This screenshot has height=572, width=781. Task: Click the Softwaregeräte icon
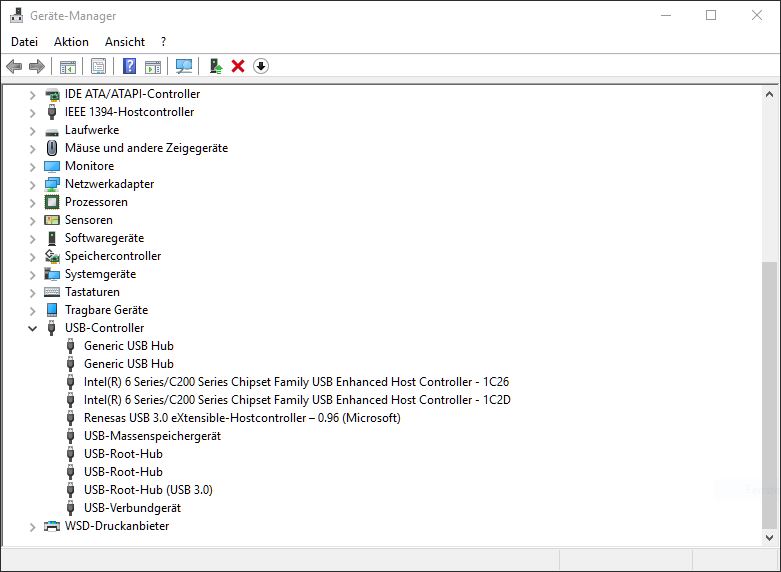tap(52, 238)
